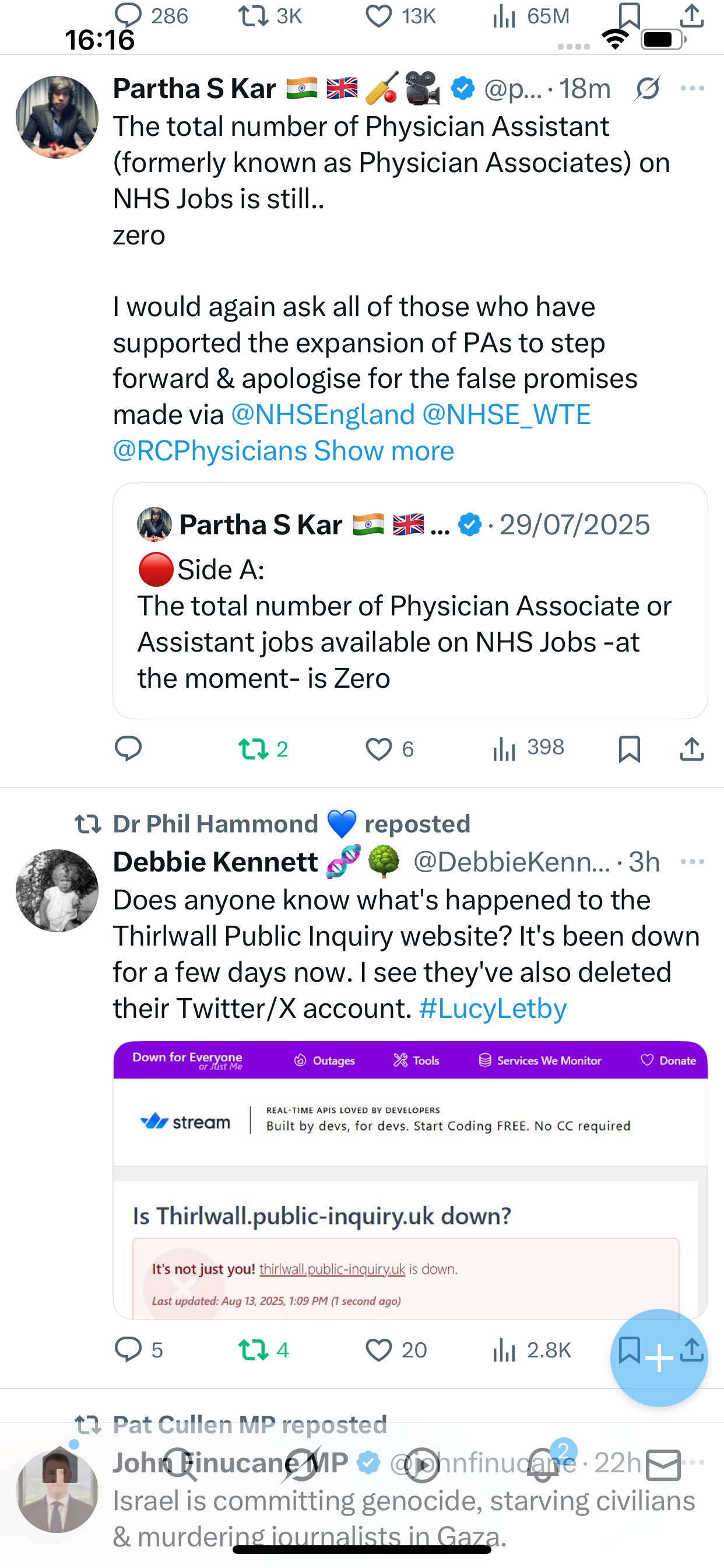Open the @NHSEngland mention link

[x=322, y=415]
